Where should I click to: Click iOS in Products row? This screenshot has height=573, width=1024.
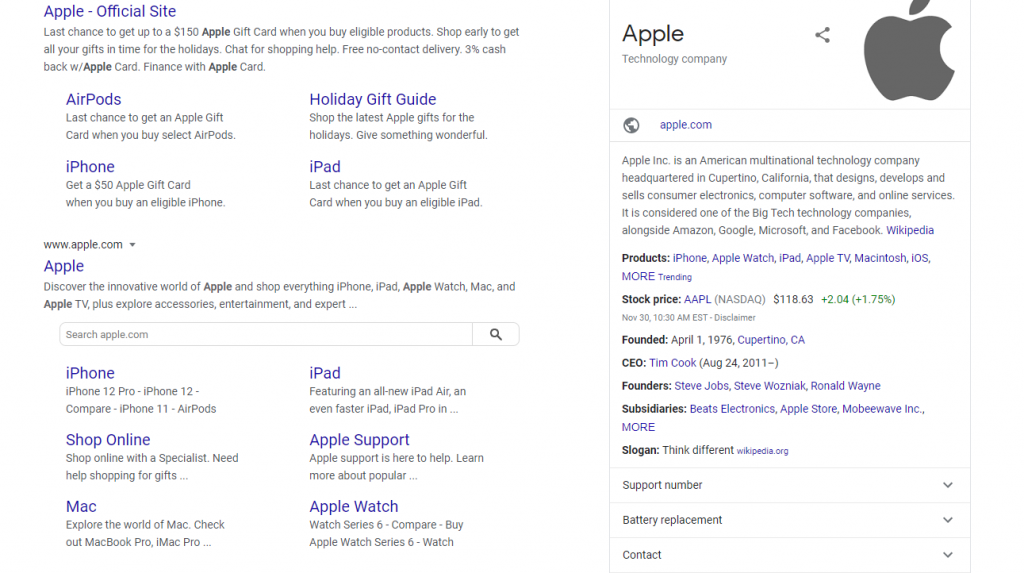920,258
